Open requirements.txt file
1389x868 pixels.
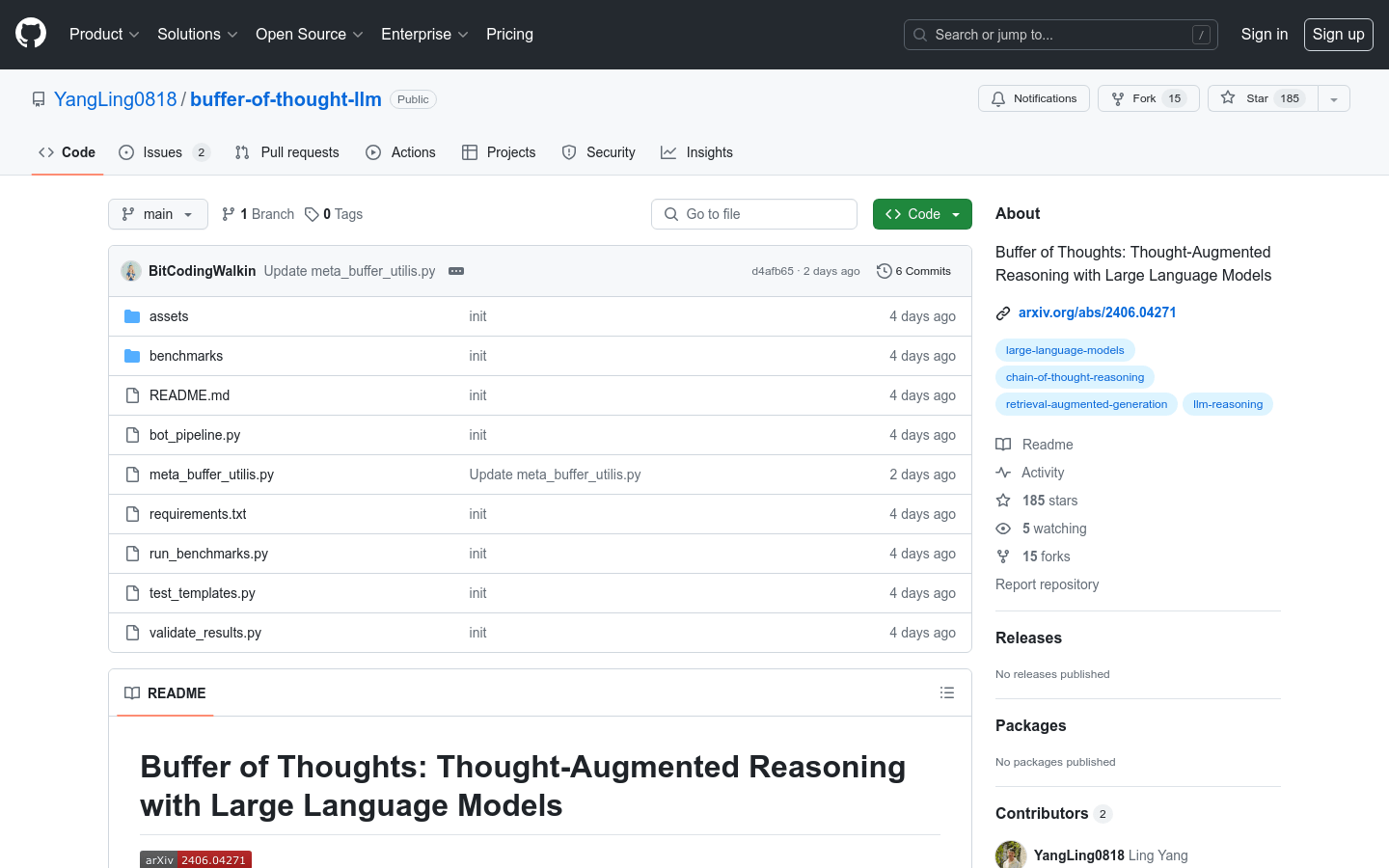click(198, 514)
